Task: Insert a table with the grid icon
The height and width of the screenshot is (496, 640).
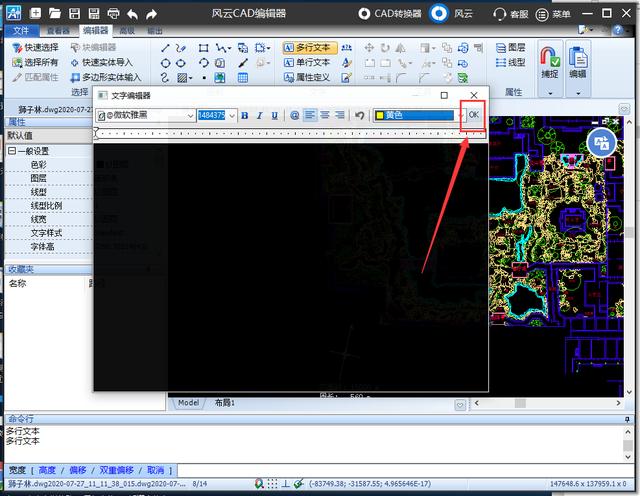Action: (x=243, y=78)
